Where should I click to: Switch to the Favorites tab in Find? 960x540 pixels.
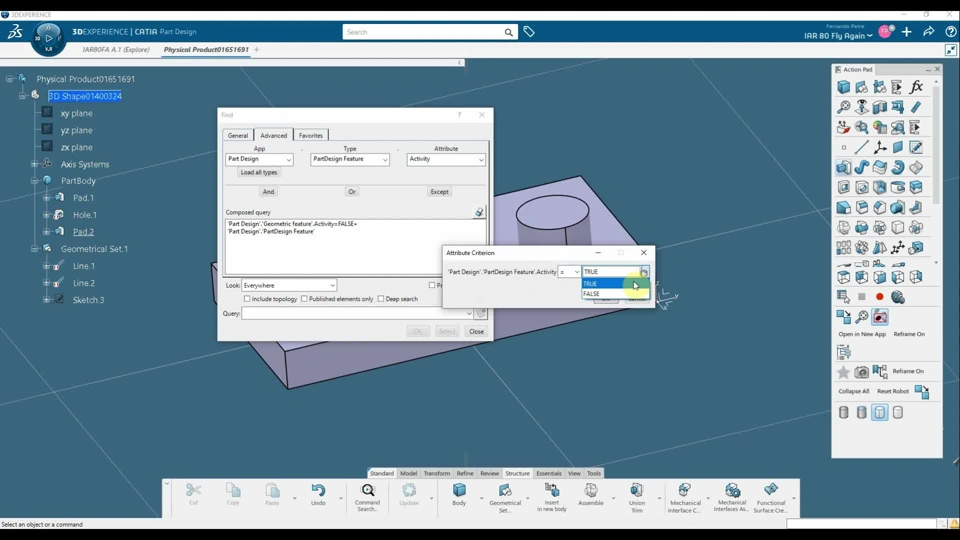(310, 135)
